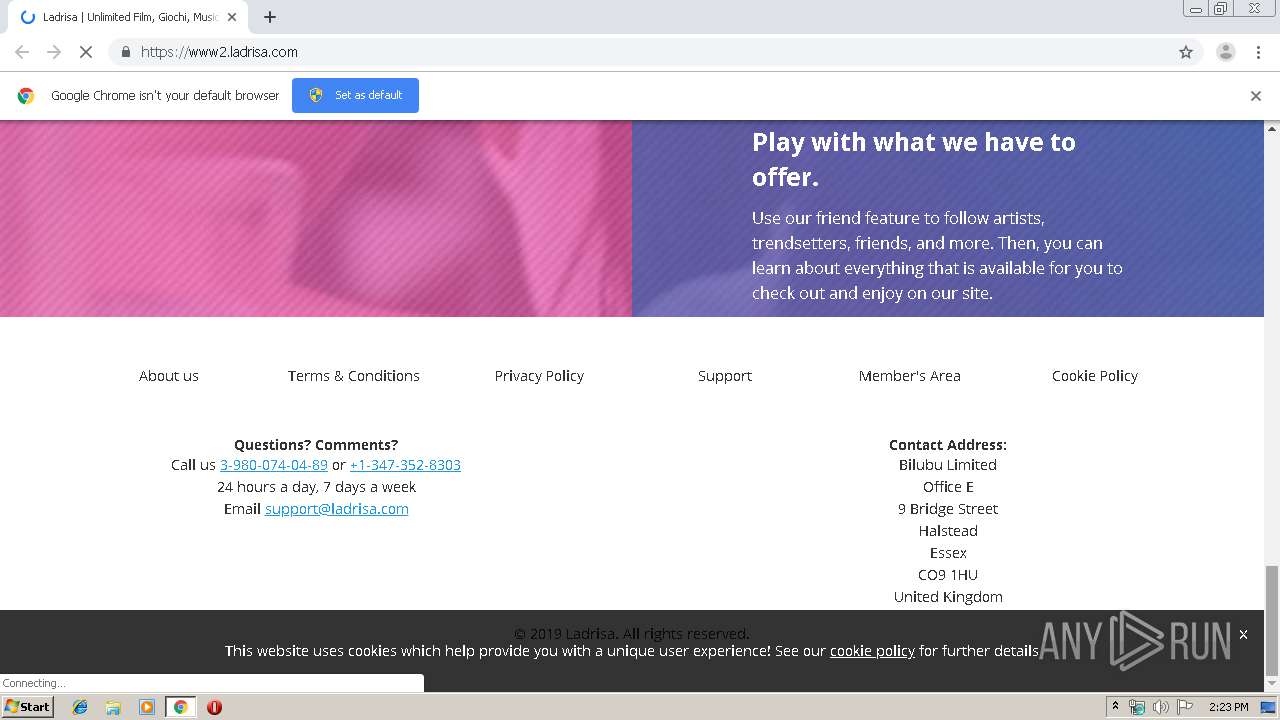The image size is (1280, 720).
Task: Open cookie policy link in banner
Action: coord(872,651)
